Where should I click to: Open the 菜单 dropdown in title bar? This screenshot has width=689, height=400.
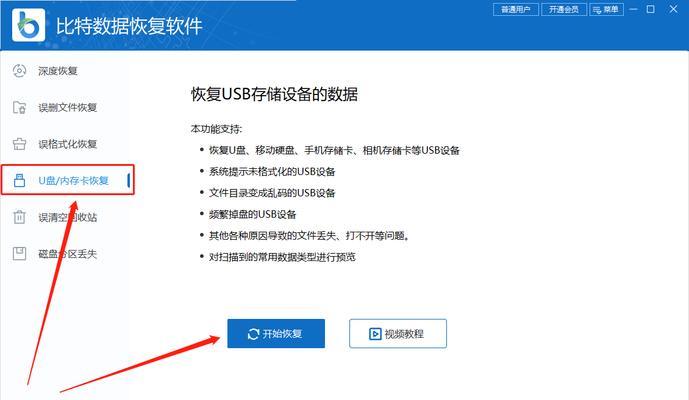606,9
